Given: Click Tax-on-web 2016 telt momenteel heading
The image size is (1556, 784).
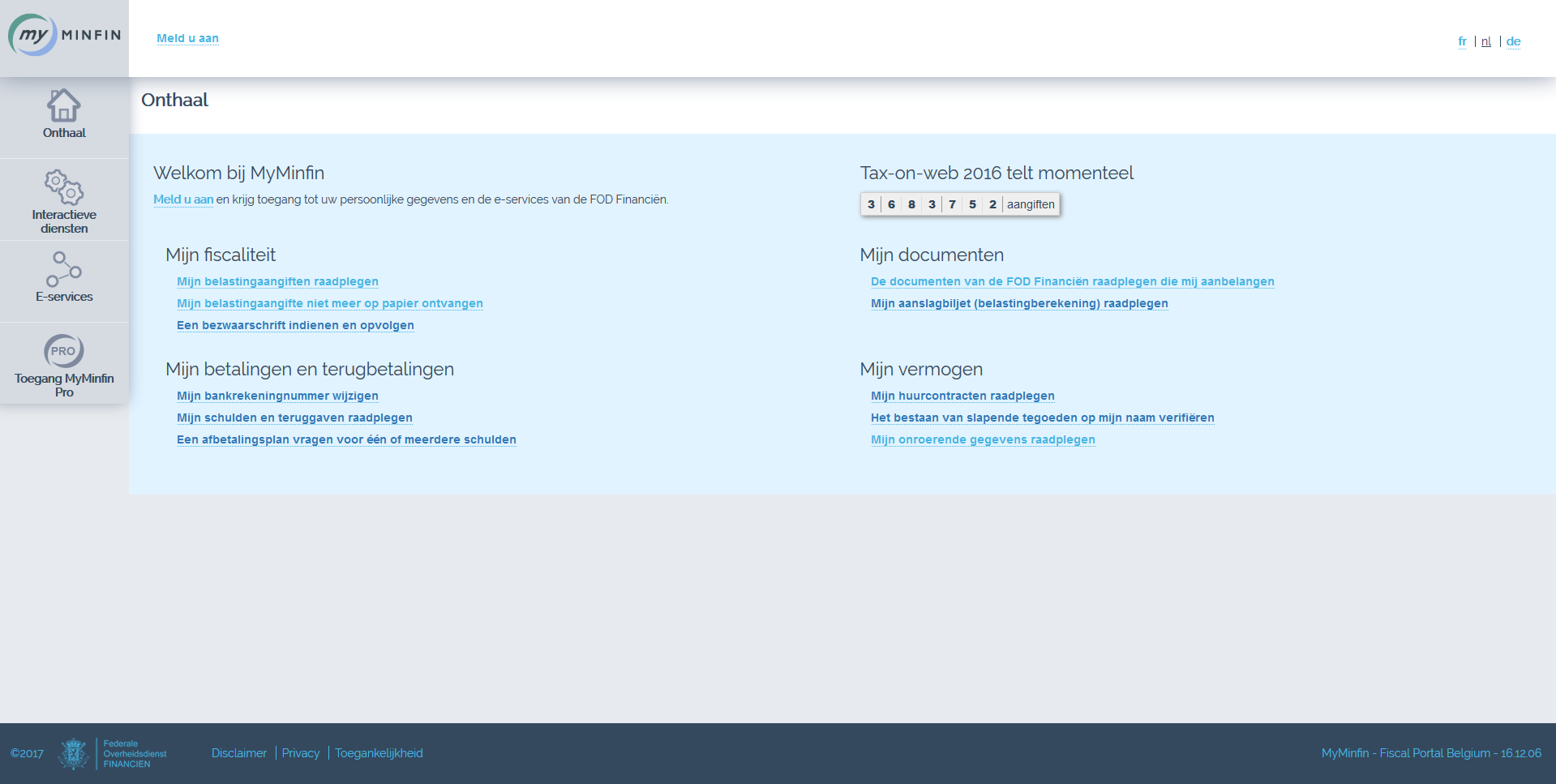Looking at the screenshot, I should point(997,173).
